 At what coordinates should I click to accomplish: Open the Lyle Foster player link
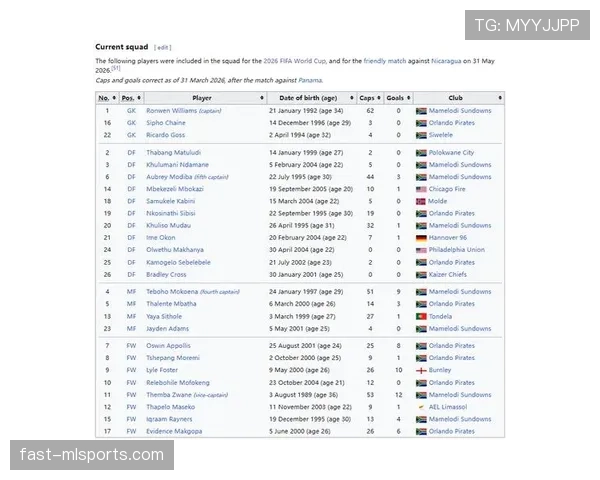click(x=162, y=370)
